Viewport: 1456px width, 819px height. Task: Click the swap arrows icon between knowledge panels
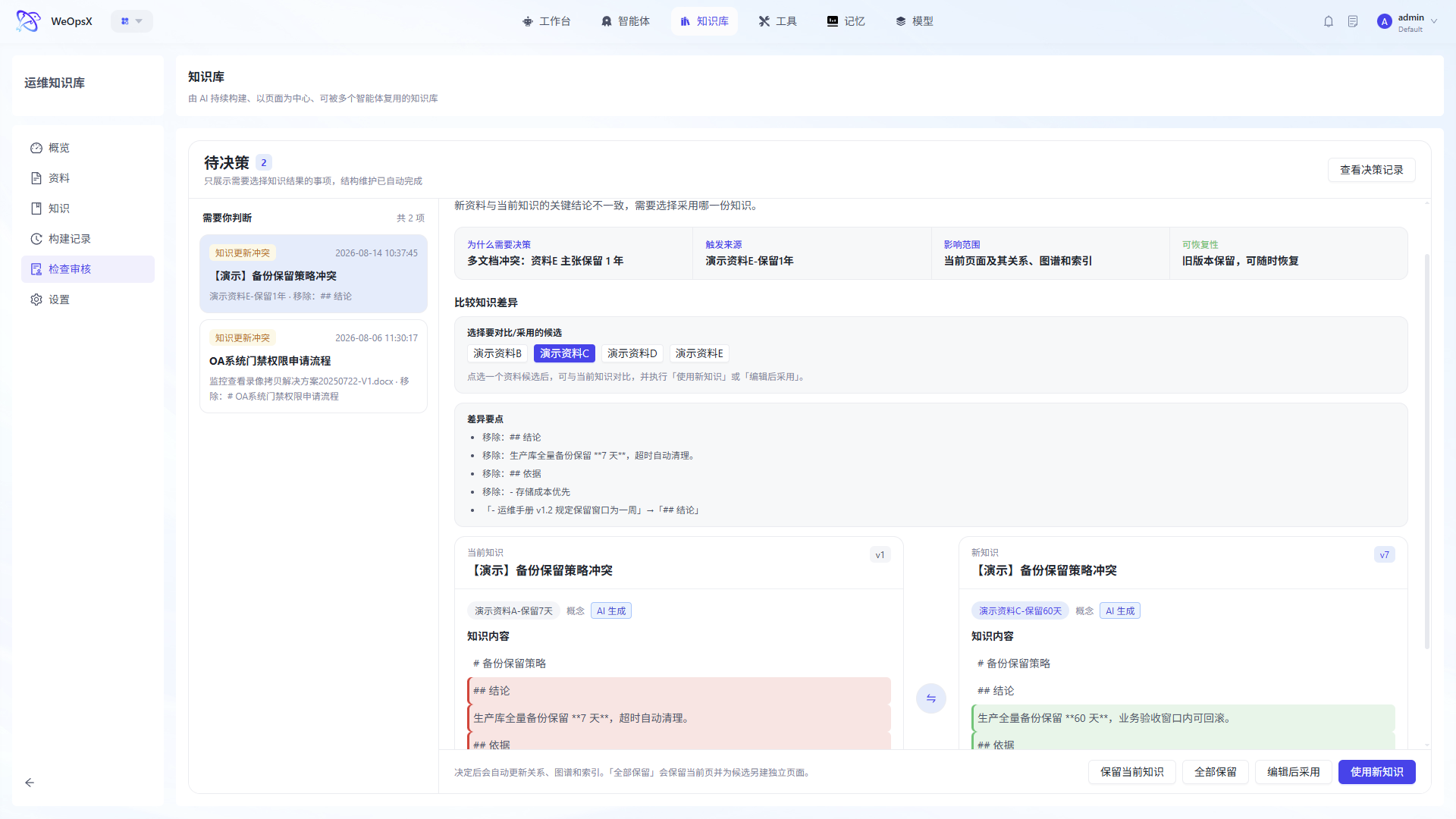(930, 698)
